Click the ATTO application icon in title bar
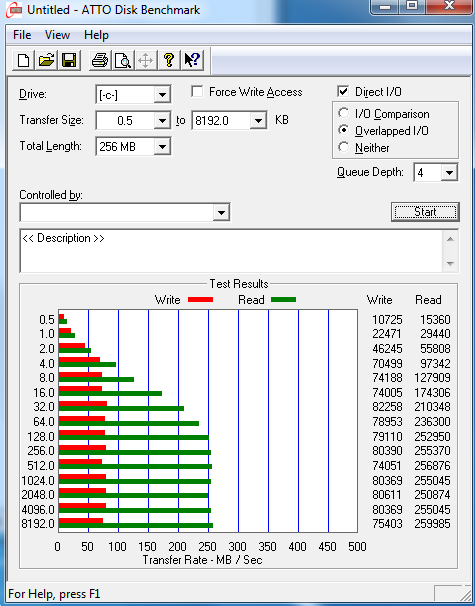 14,10
